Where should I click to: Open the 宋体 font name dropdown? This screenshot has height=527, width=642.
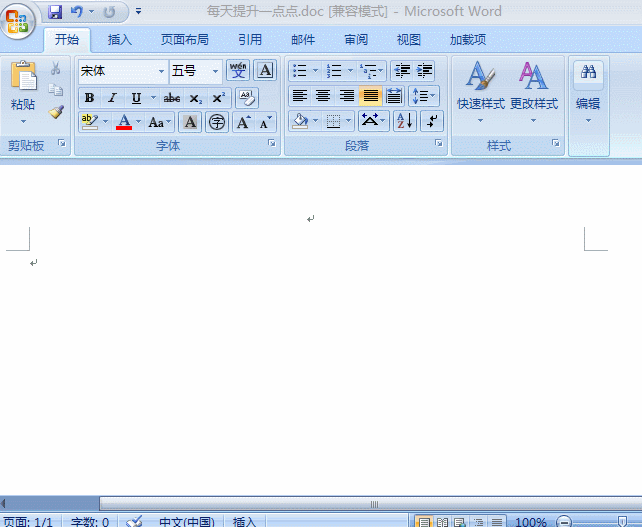(161, 71)
